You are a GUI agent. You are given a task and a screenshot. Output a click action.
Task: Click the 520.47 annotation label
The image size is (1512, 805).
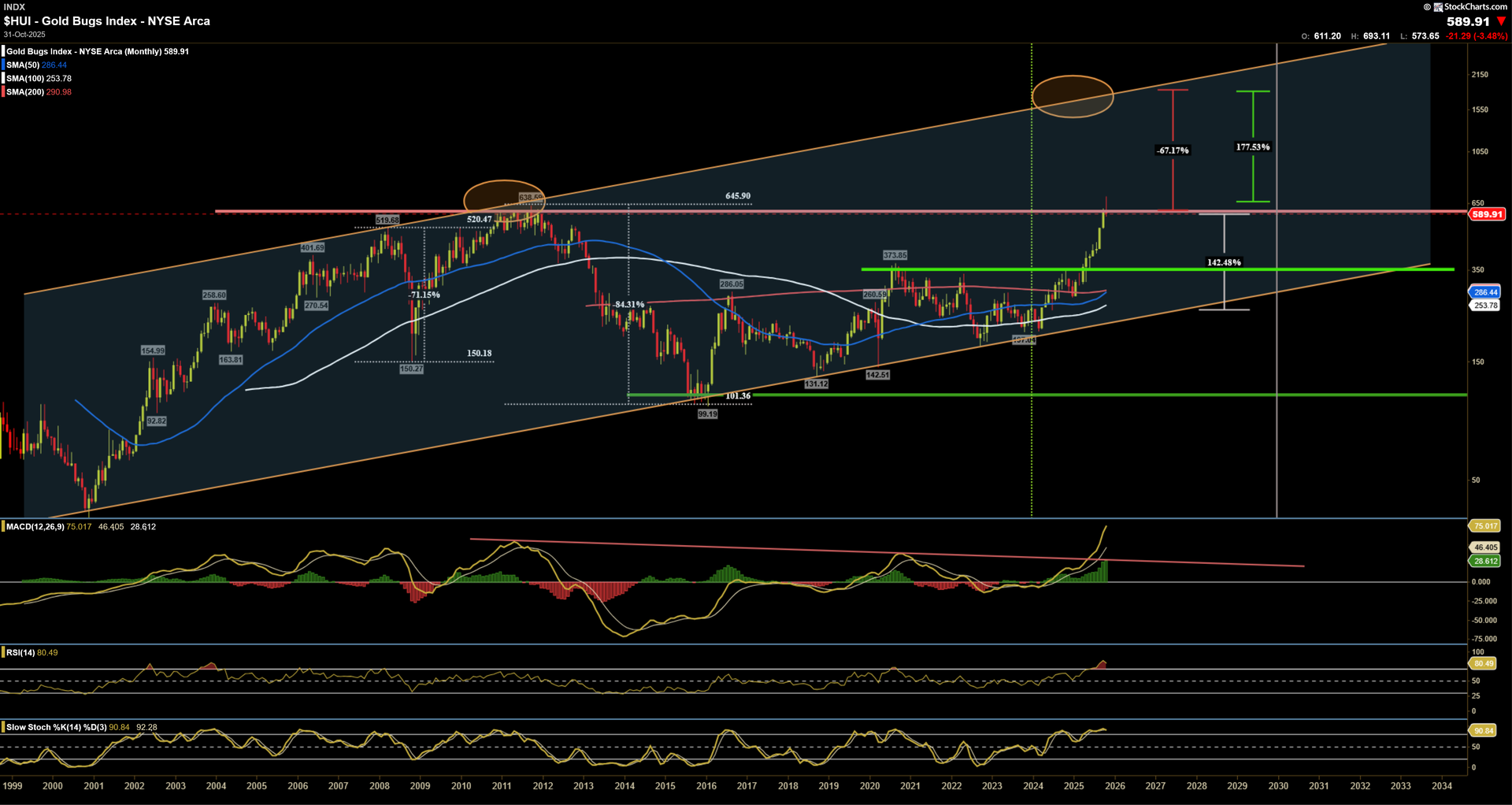point(479,220)
